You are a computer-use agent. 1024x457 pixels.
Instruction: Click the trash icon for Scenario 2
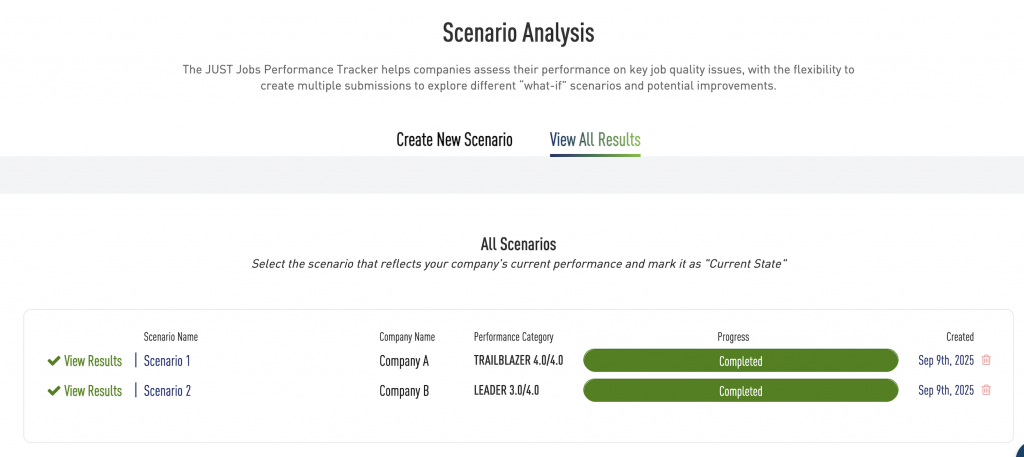(986, 390)
